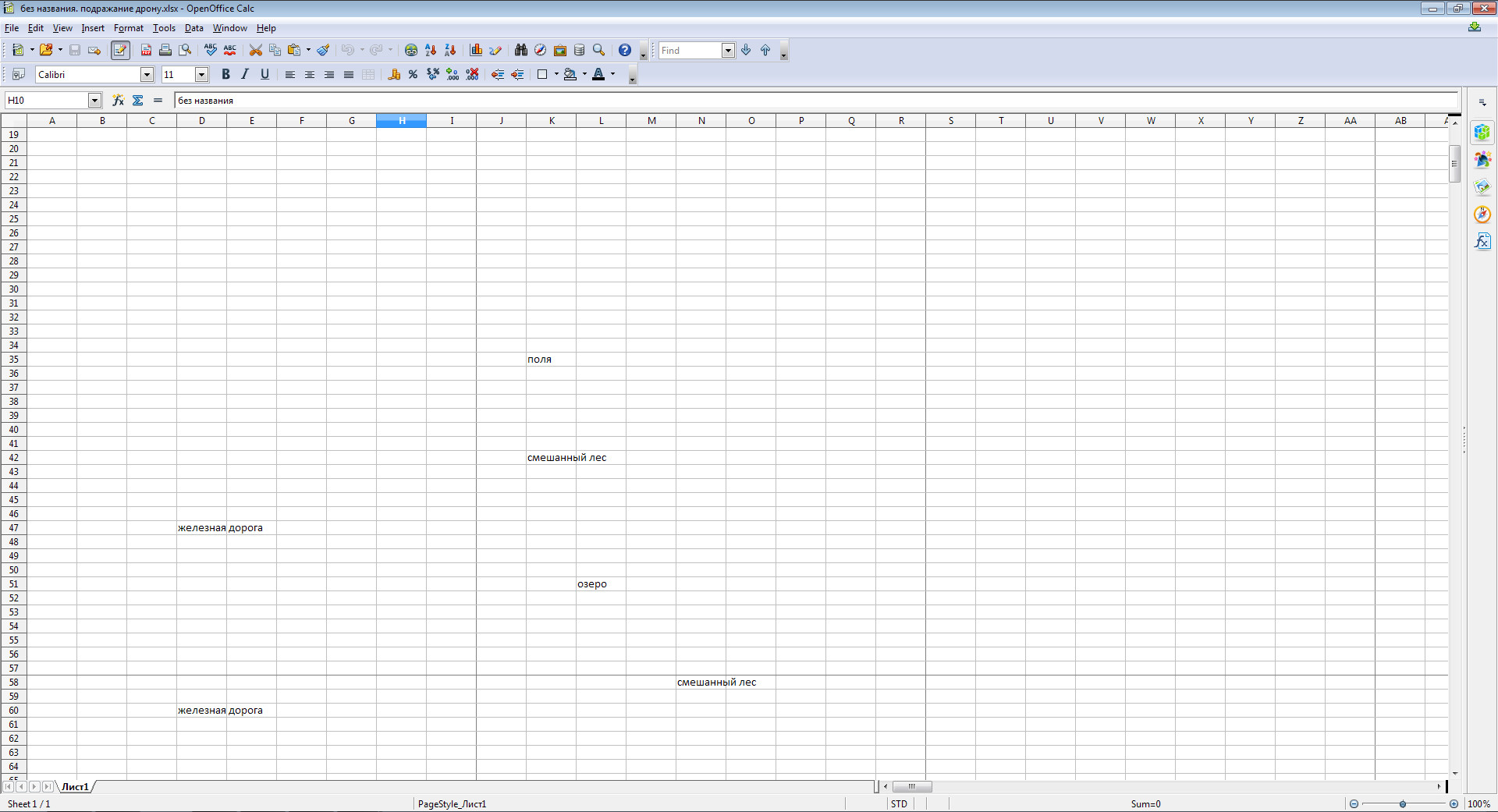Align cell text Left
The width and height of the screenshot is (1498, 812).
coord(290,74)
